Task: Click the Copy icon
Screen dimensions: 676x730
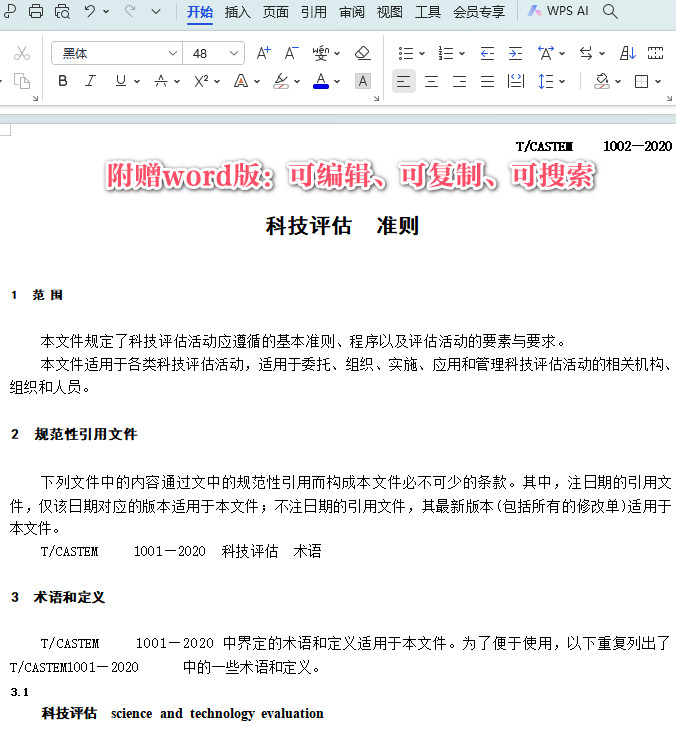Action: (22, 81)
